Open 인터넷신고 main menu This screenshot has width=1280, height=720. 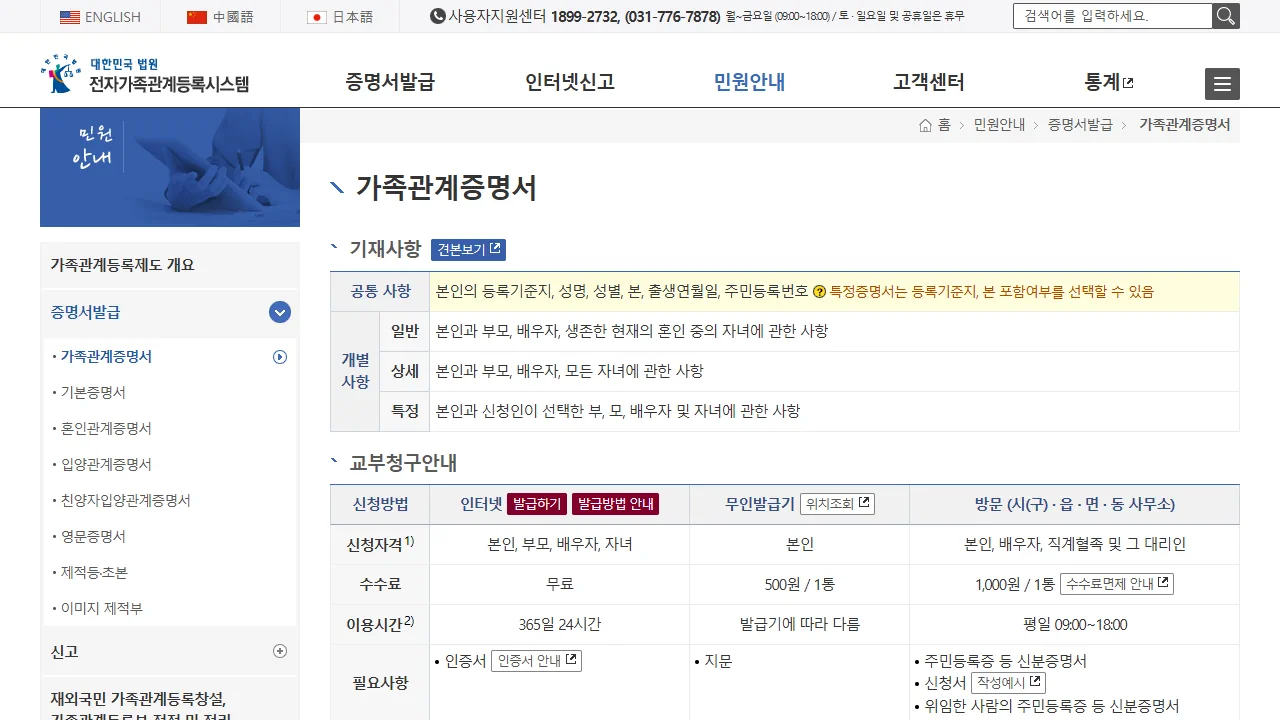(x=570, y=82)
